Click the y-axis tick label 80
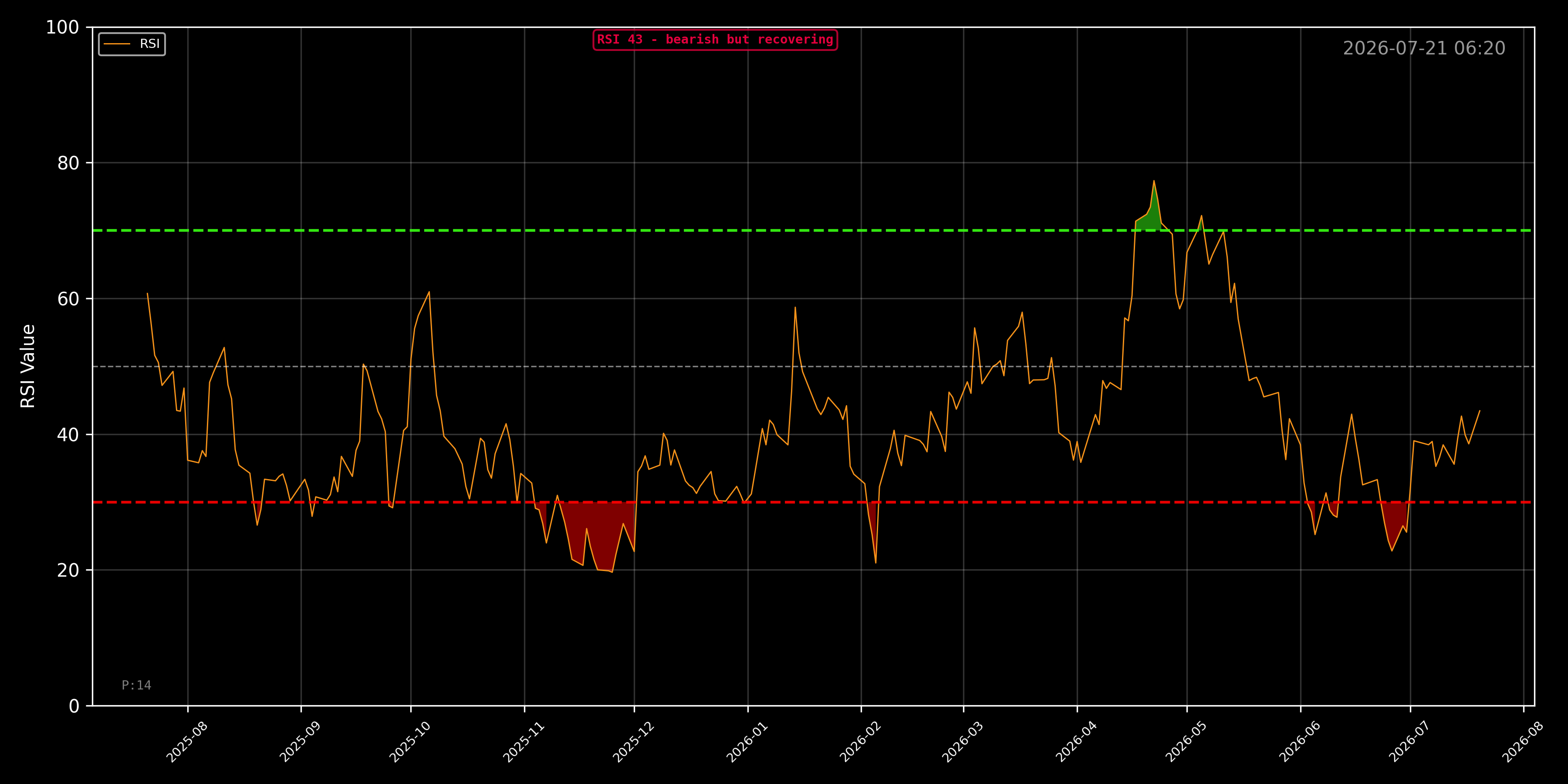1568x784 pixels. [x=68, y=163]
